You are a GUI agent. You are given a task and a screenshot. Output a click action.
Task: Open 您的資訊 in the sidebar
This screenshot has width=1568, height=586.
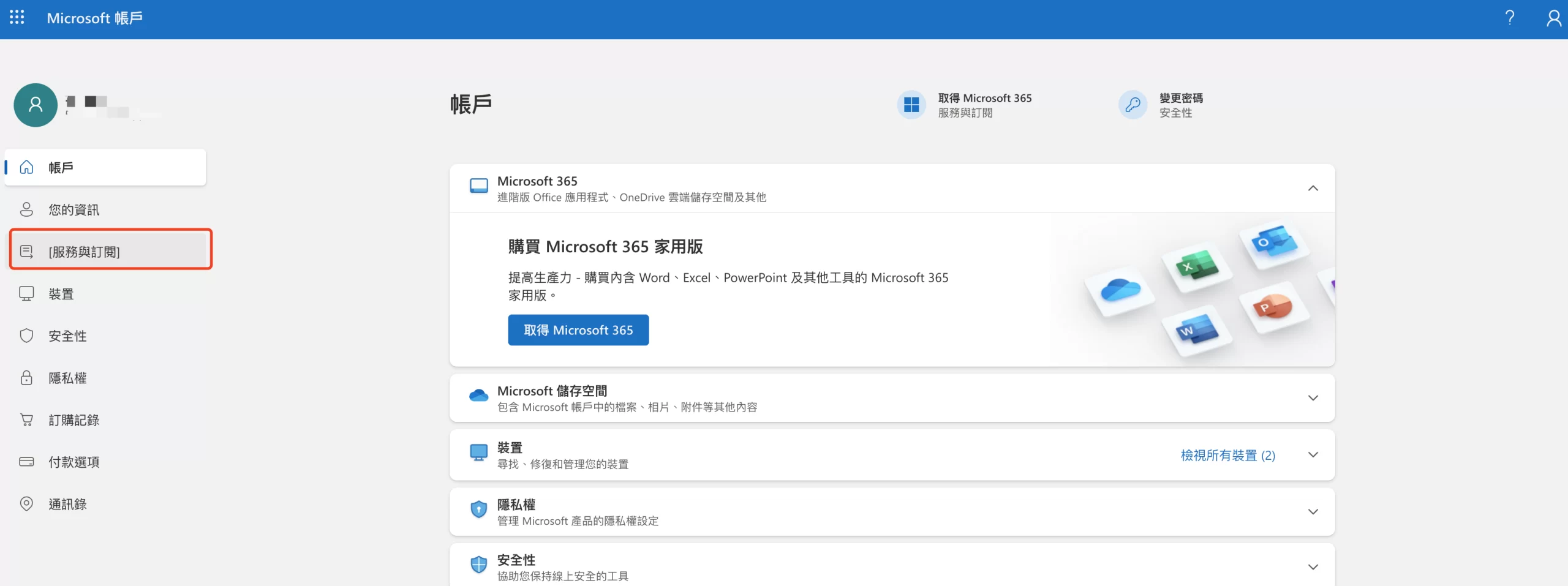point(74,210)
